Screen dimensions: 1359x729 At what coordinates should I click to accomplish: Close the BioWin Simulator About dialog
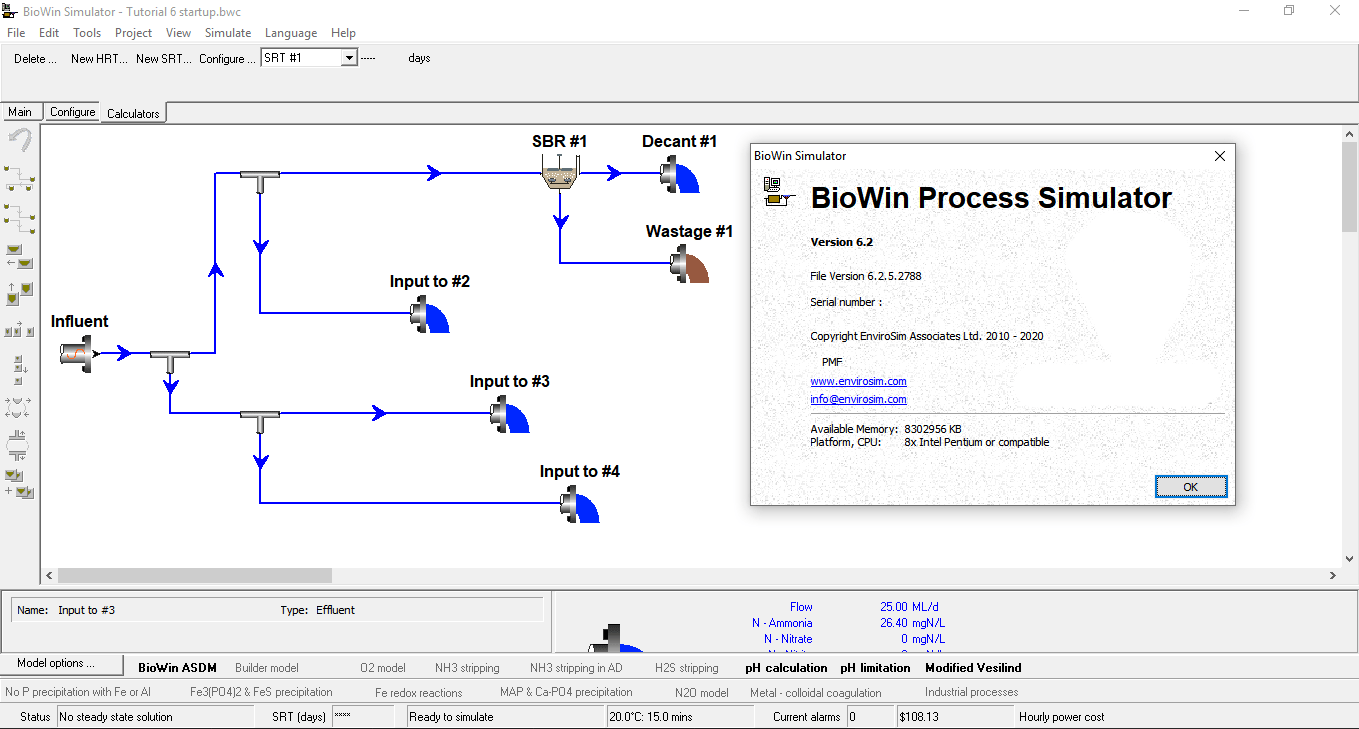1219,156
